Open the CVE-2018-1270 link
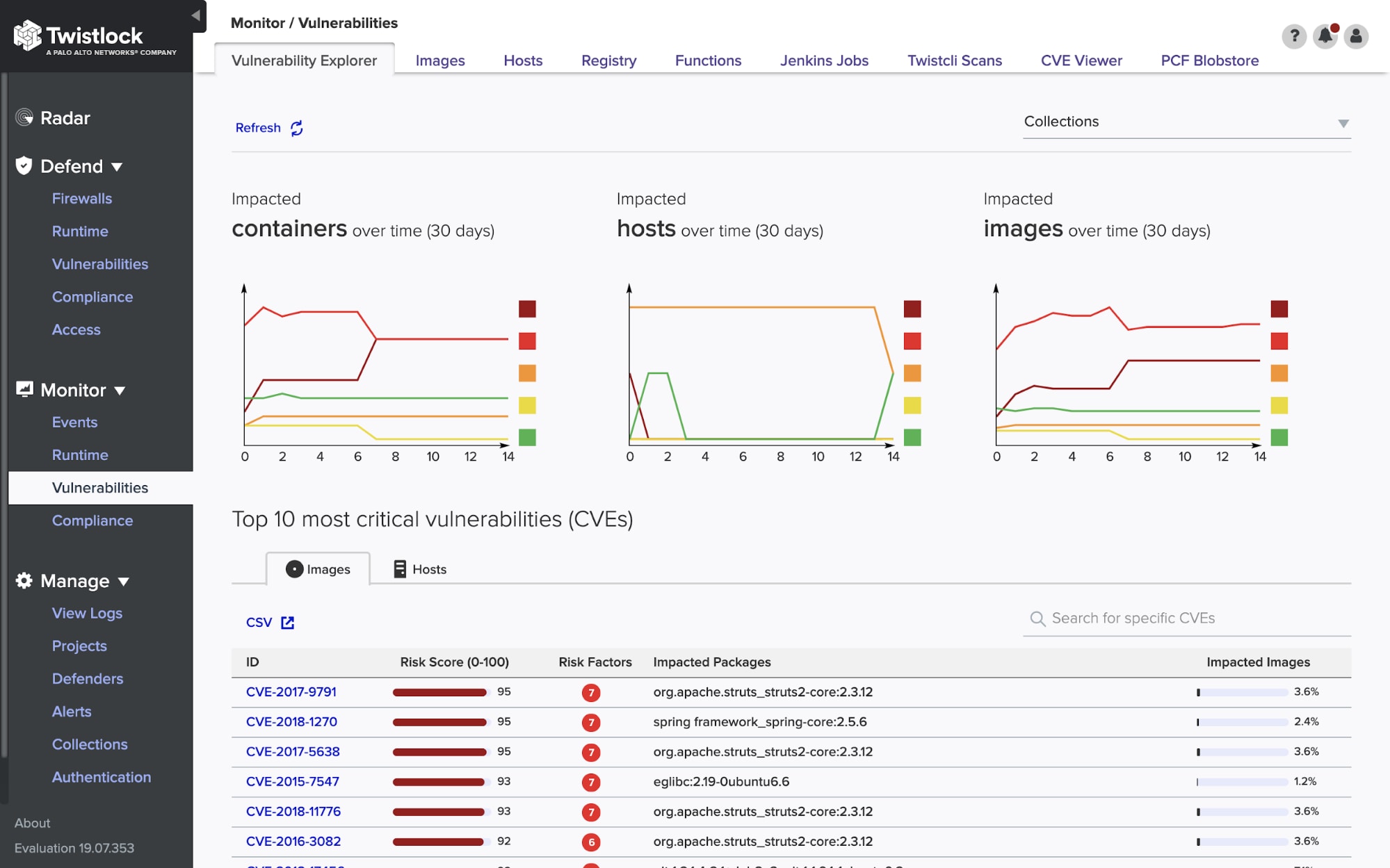Viewport: 1390px width, 868px height. pos(291,721)
